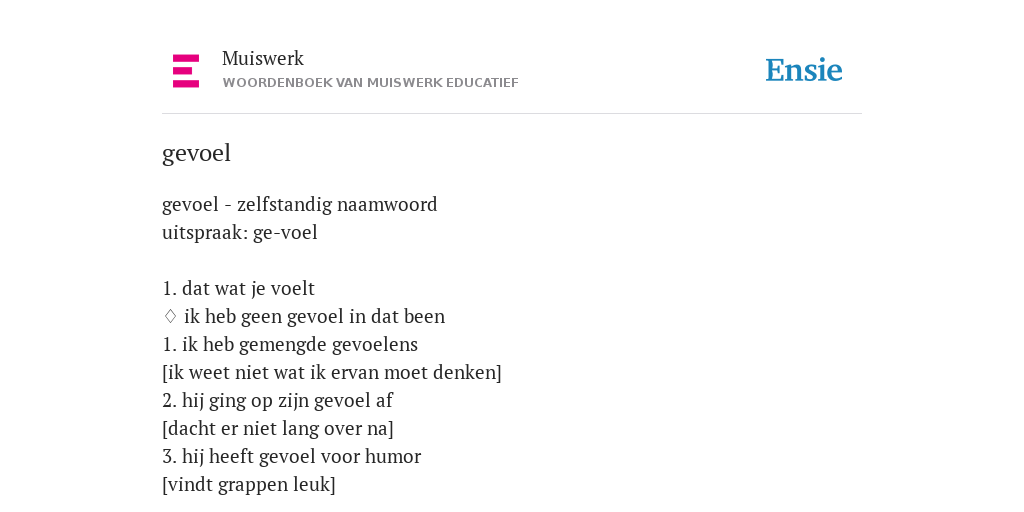Click the diamond bullet before example sentence
This screenshot has width=1024, height=512.
click(x=170, y=316)
